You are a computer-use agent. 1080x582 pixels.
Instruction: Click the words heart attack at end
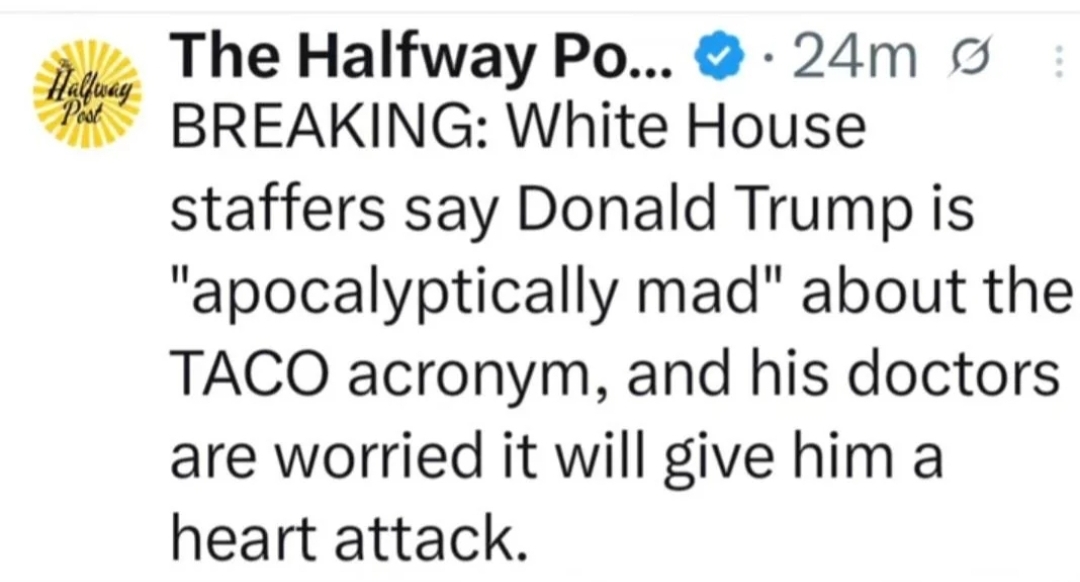[x=350, y=539]
